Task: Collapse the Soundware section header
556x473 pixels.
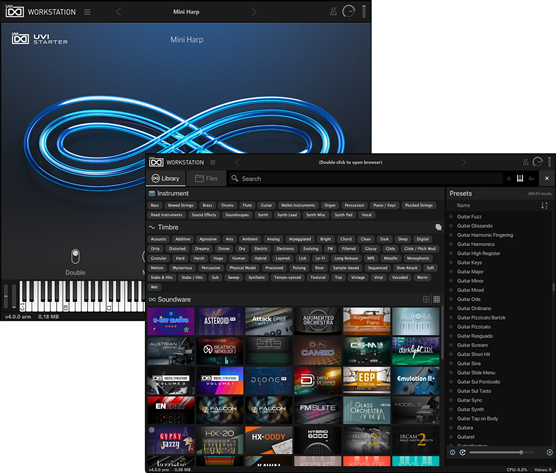Action: 170,300
